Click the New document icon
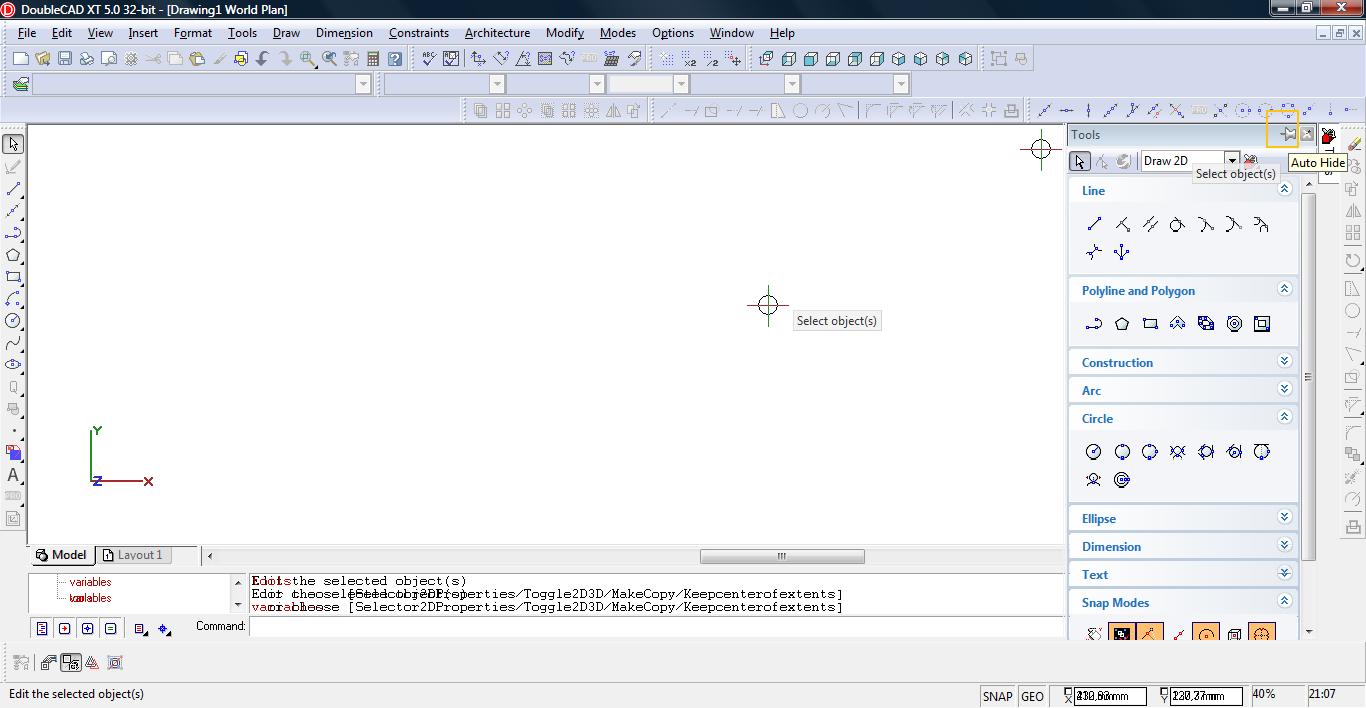Screen dimensions: 1366x708 pos(20,59)
